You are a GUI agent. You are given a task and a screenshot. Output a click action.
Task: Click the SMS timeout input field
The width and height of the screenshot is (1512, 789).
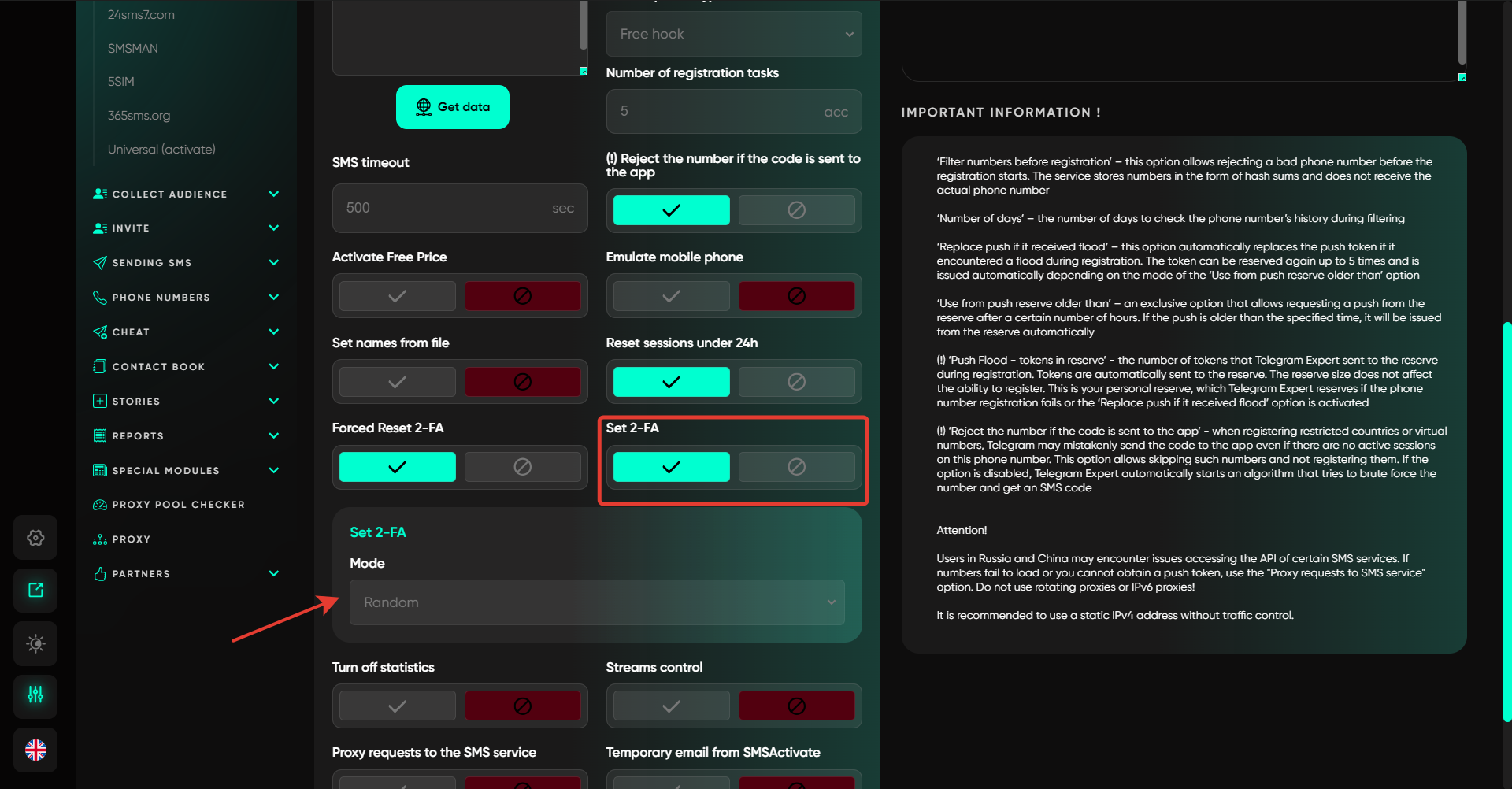445,209
